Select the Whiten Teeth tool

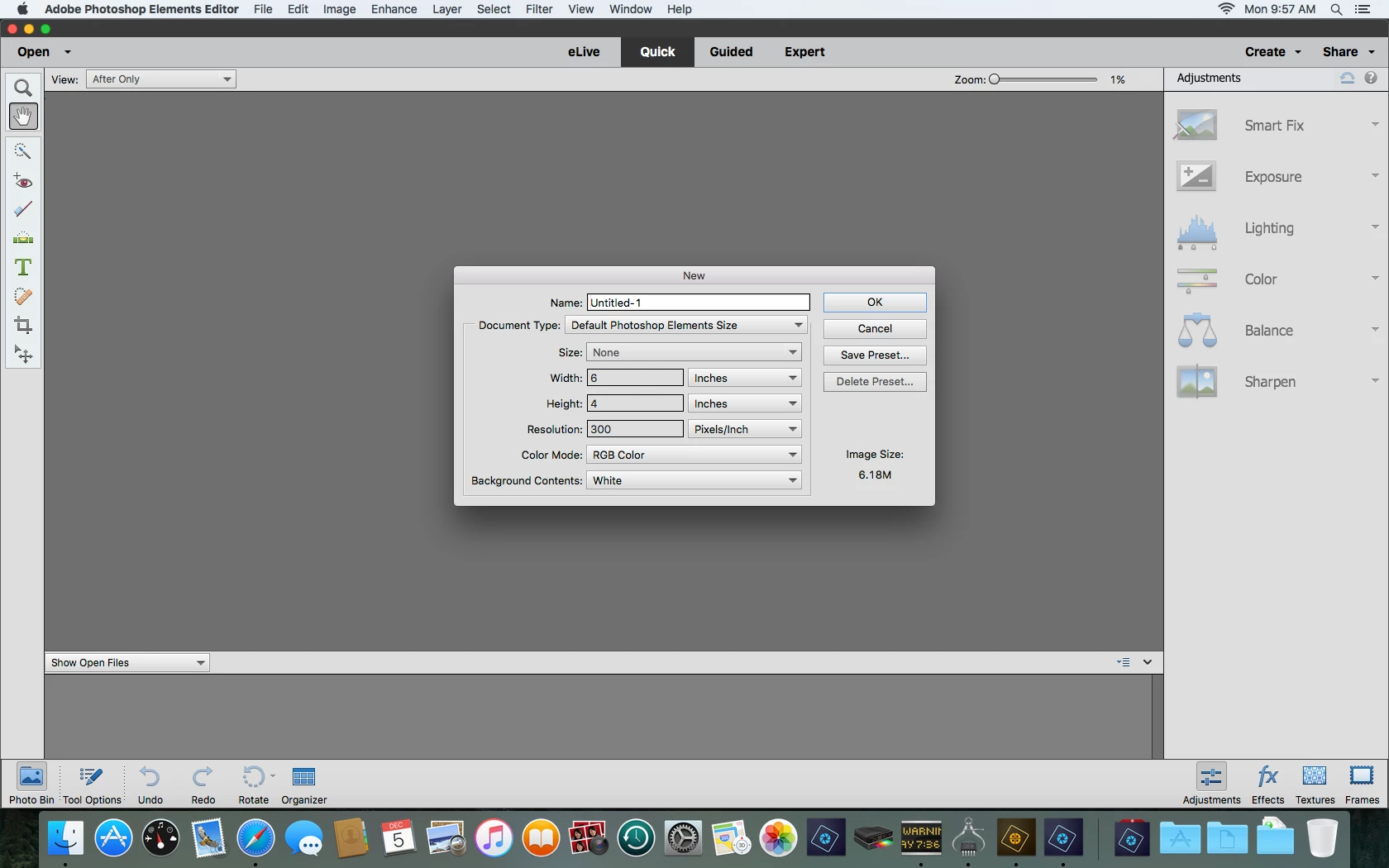click(x=23, y=210)
